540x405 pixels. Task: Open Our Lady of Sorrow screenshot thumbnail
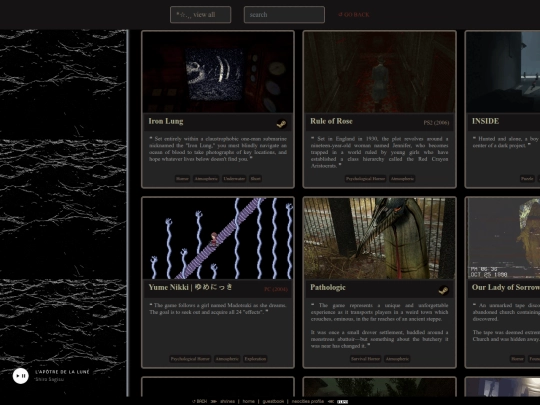click(x=503, y=238)
